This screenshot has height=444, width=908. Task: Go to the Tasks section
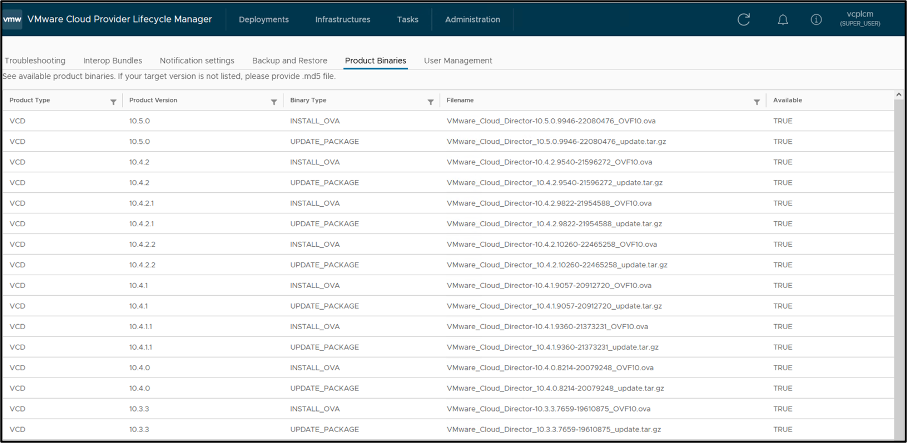click(x=407, y=19)
